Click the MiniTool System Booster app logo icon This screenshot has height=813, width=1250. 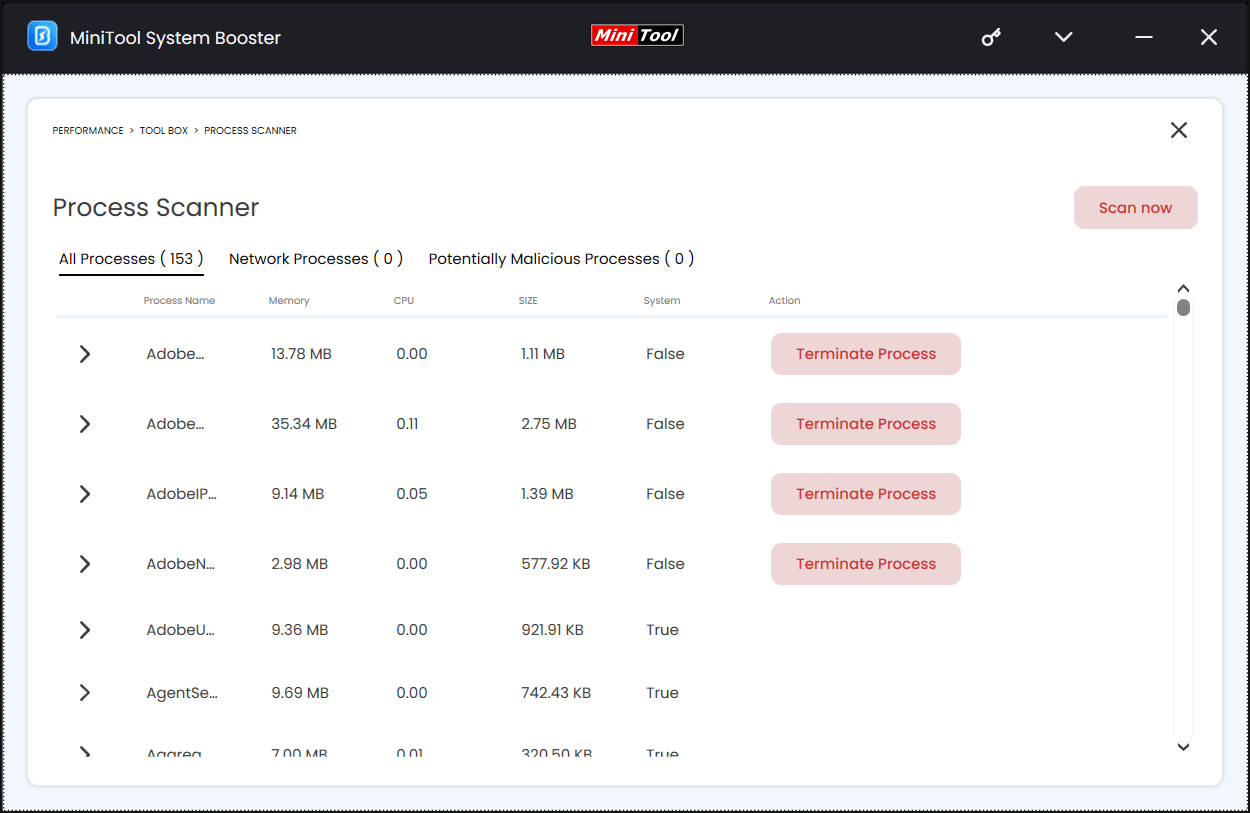point(42,37)
